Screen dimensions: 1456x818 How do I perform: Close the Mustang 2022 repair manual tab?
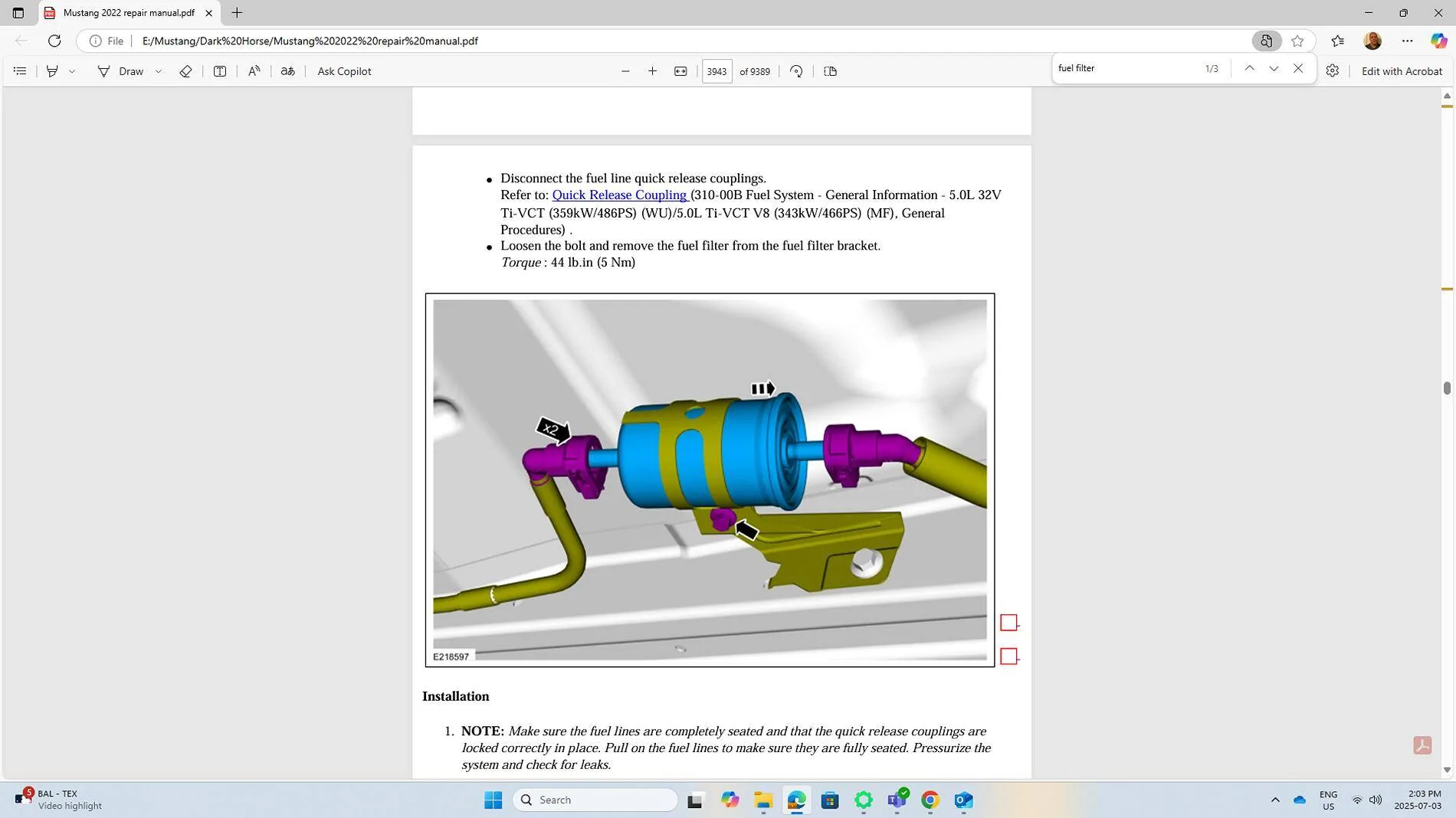[208, 13]
